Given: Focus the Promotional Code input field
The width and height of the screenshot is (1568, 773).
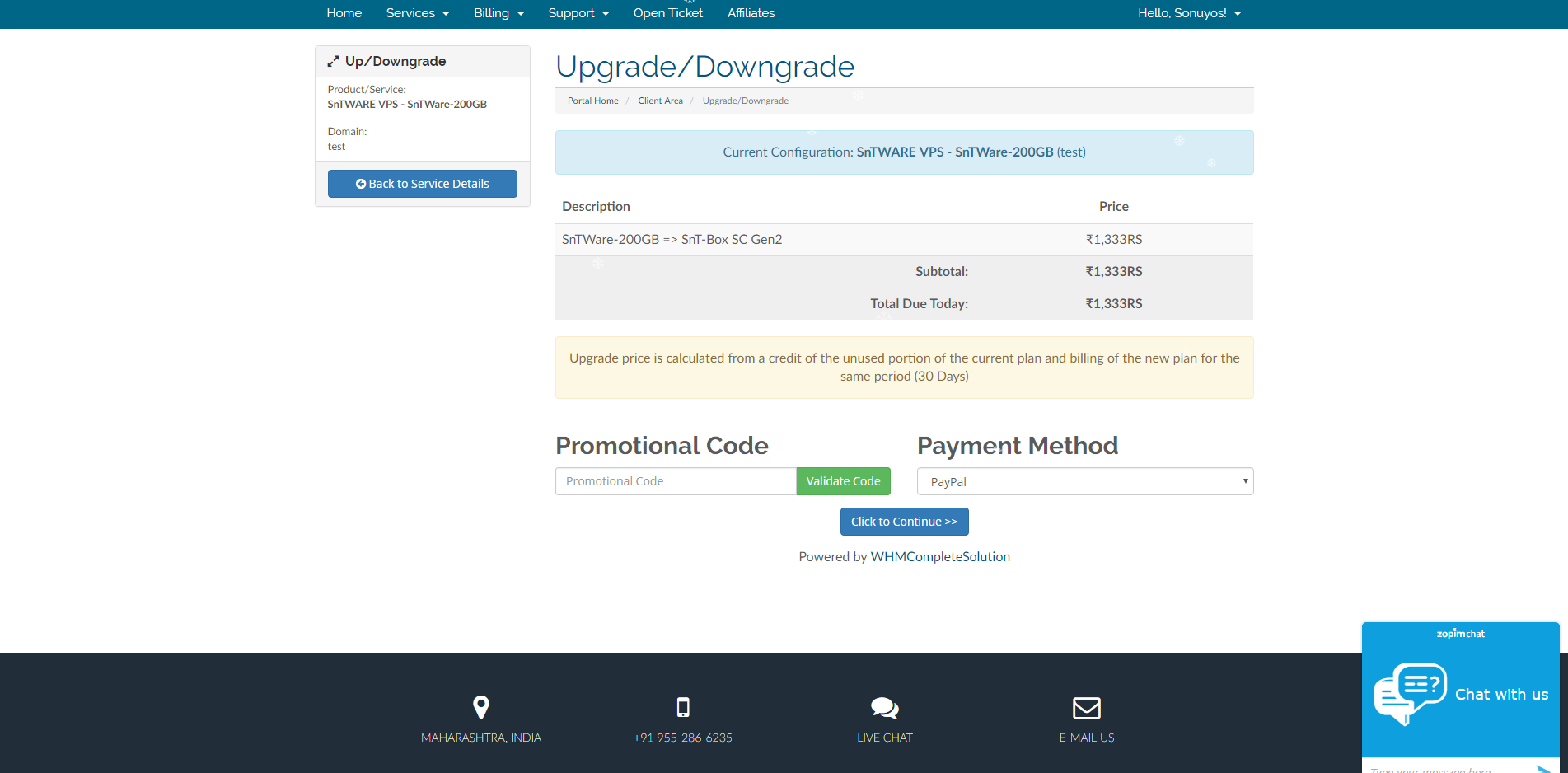Looking at the screenshot, I should 676,481.
